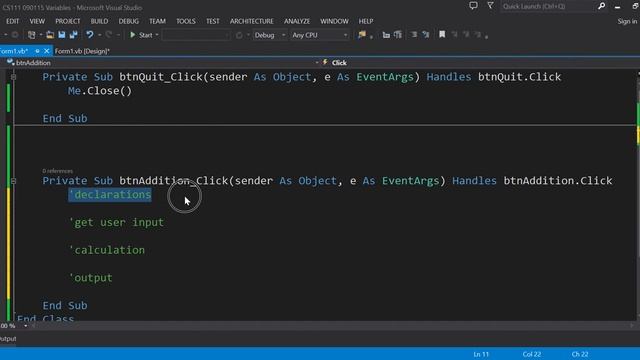Click the New Project toolbar icon
Viewport: 640px width, 360px height.
pos(31,35)
